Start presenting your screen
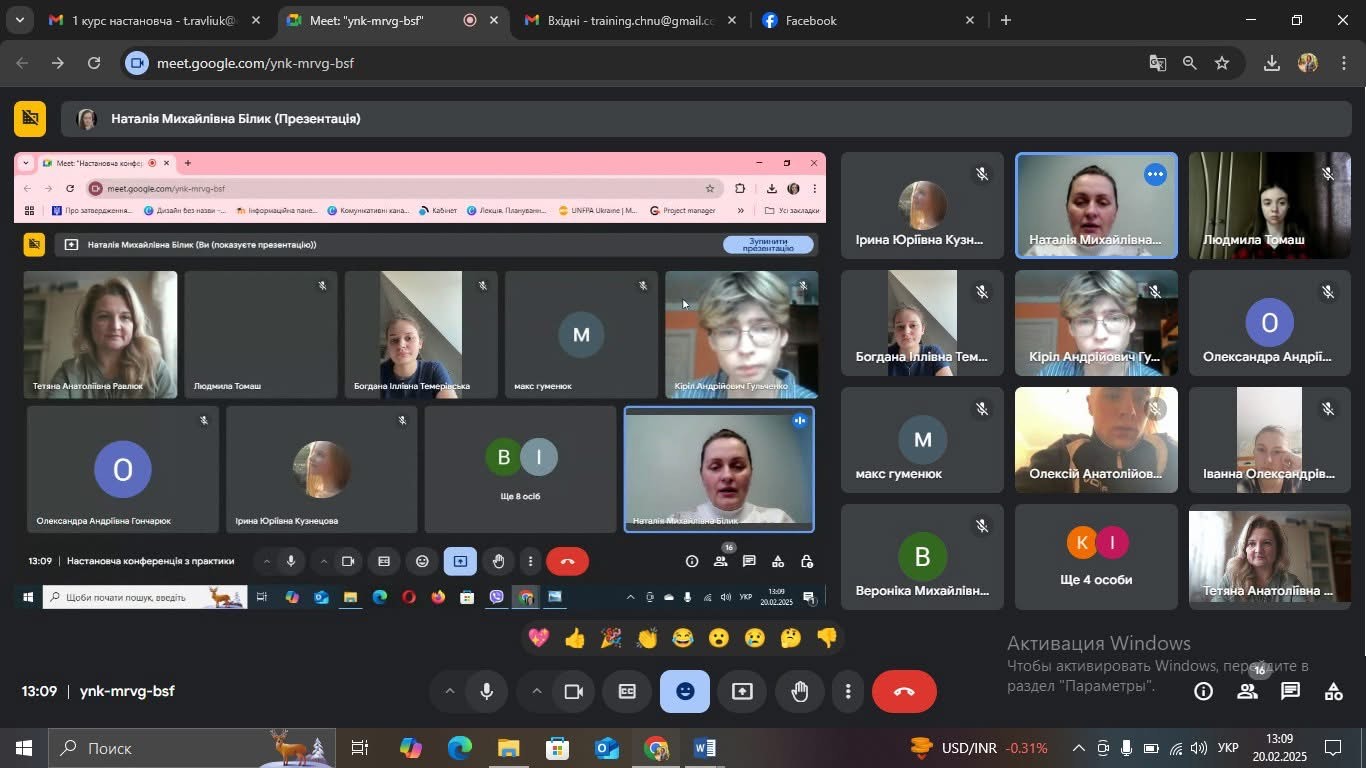This screenshot has width=1366, height=768. click(x=742, y=691)
